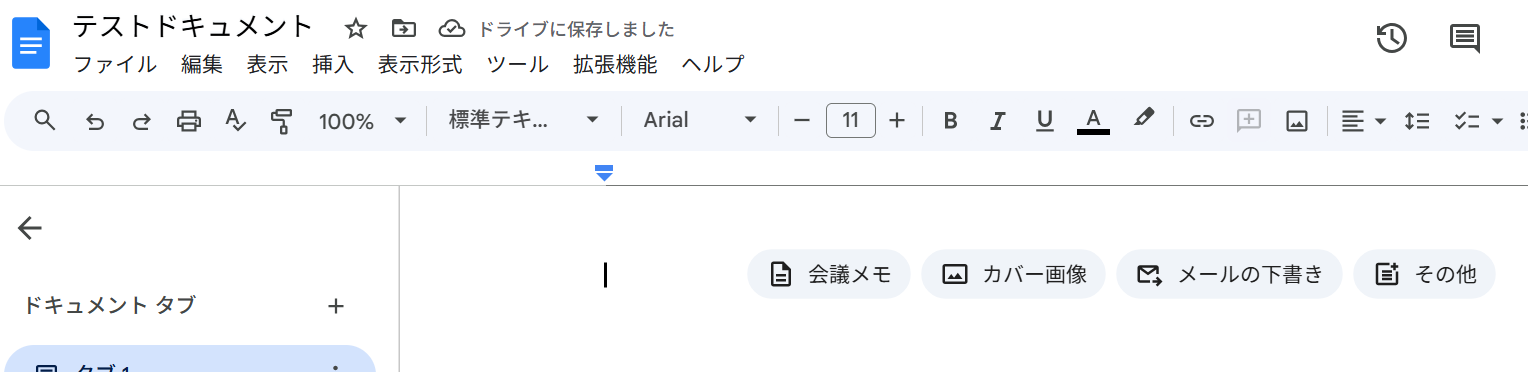Toggle underline formatting
Viewport: 1528px width, 372px height.
(x=1045, y=121)
